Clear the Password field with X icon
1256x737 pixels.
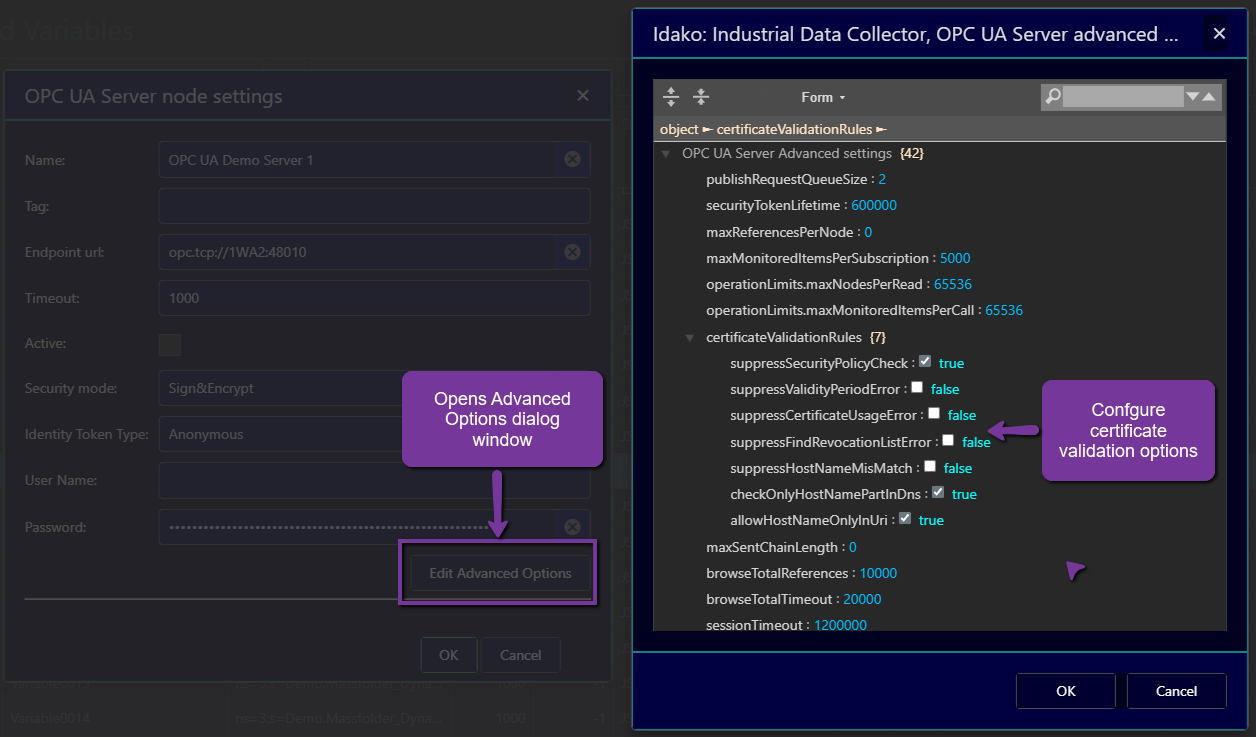pyautogui.click(x=572, y=527)
